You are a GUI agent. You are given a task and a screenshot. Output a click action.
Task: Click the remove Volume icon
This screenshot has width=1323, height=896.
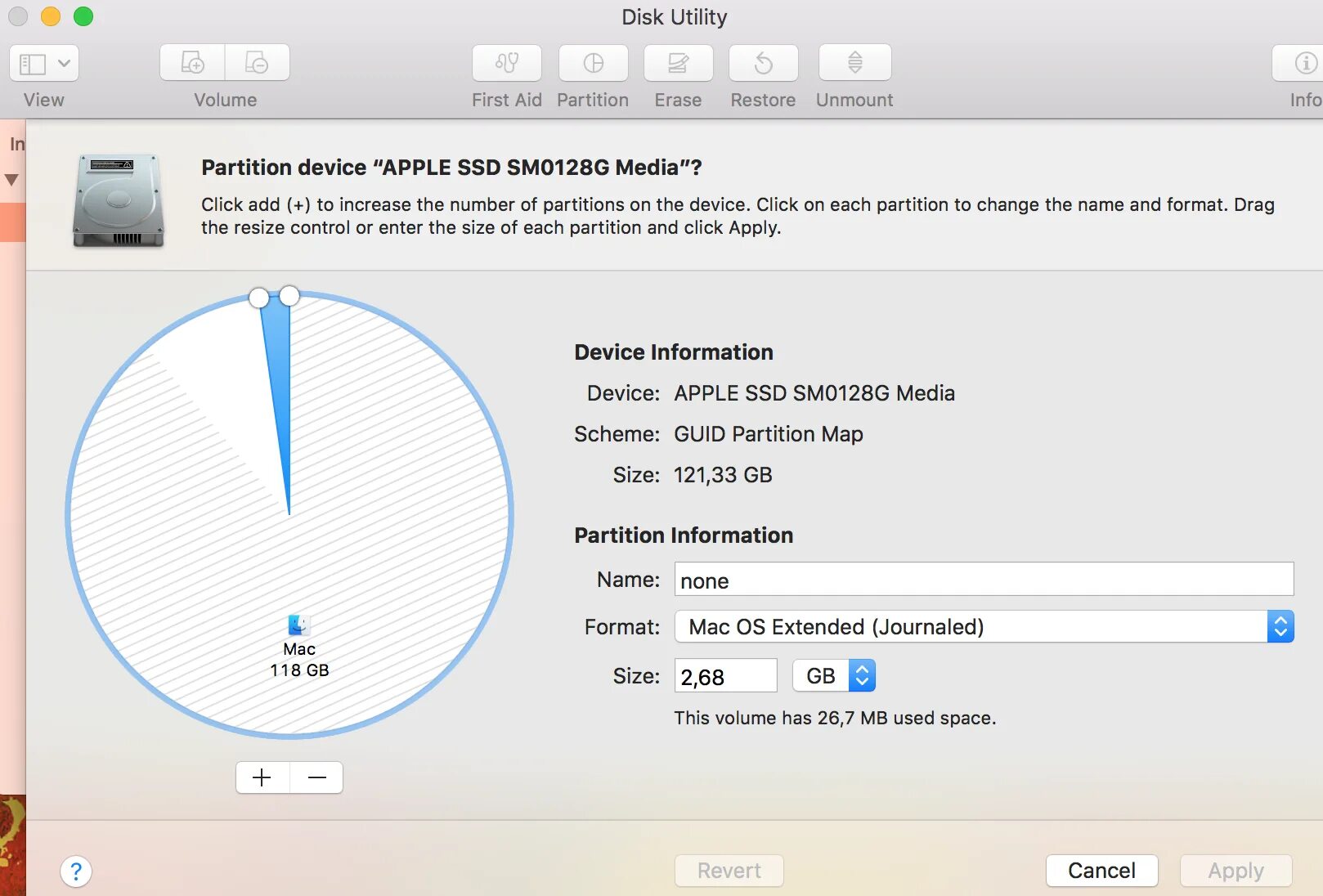pyautogui.click(x=257, y=63)
